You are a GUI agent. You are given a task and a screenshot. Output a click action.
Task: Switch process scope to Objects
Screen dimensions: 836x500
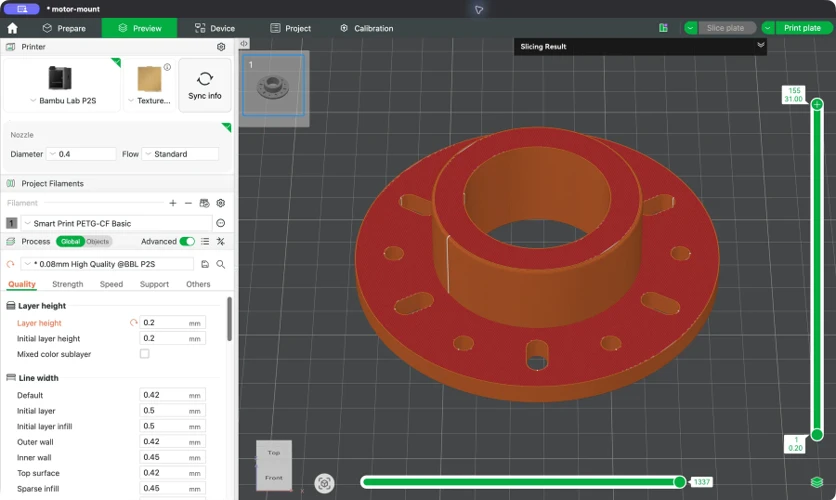(98, 241)
